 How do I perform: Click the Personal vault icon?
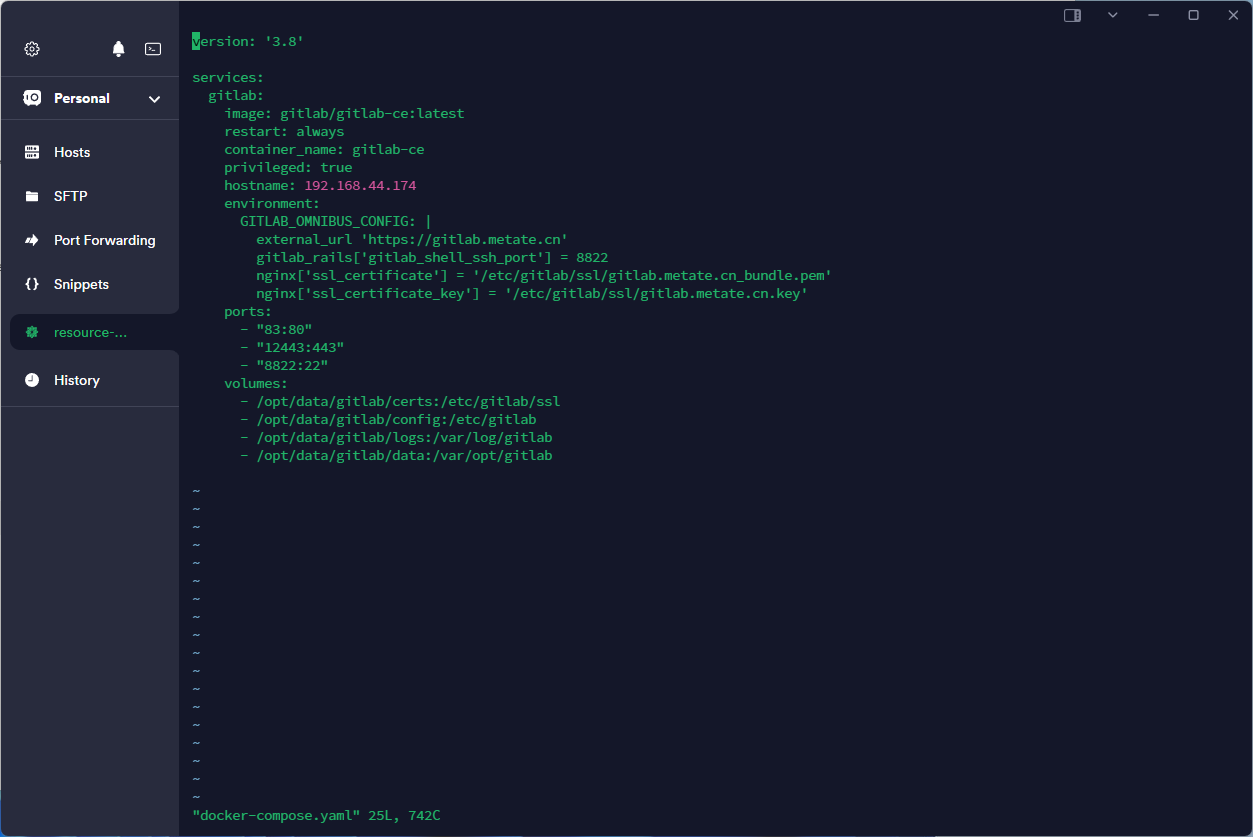click(32, 98)
